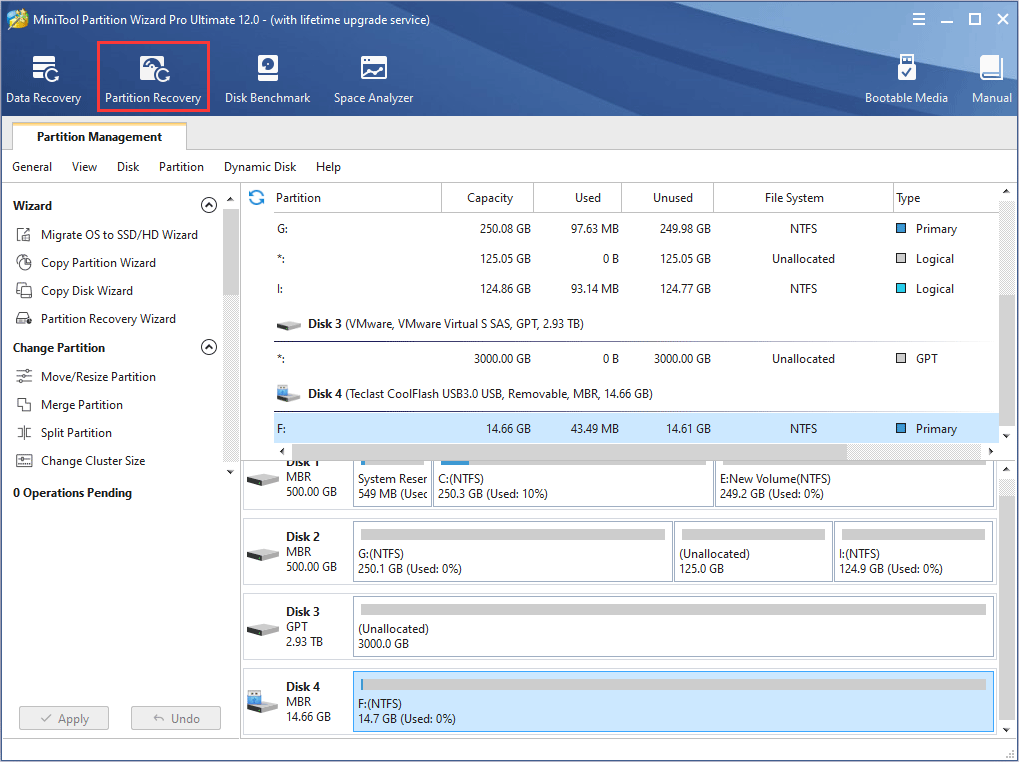Select the G: partition row in the list
The height and width of the screenshot is (762, 1019).
(636, 229)
